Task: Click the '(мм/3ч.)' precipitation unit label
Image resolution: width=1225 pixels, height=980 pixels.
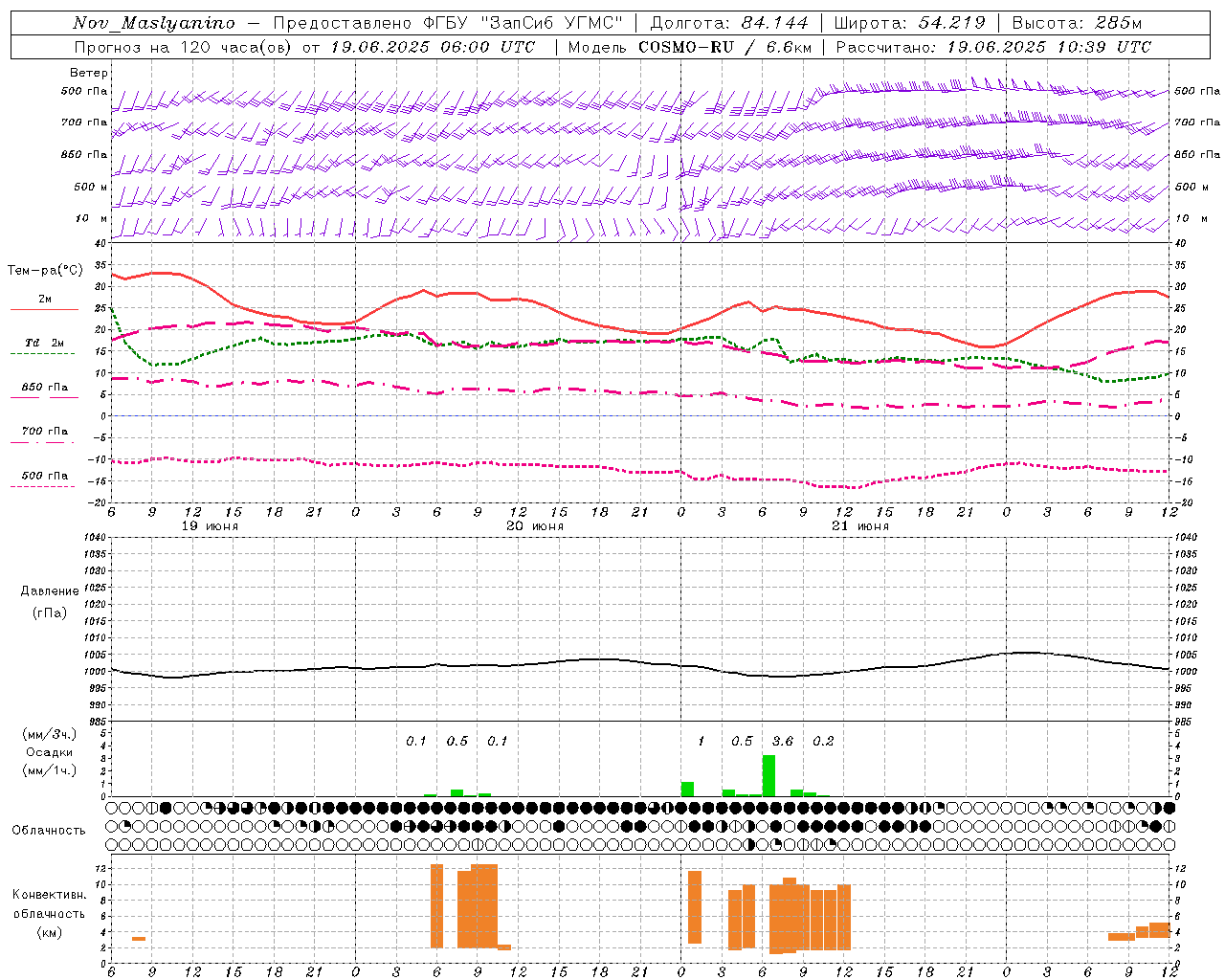Action: [50, 735]
